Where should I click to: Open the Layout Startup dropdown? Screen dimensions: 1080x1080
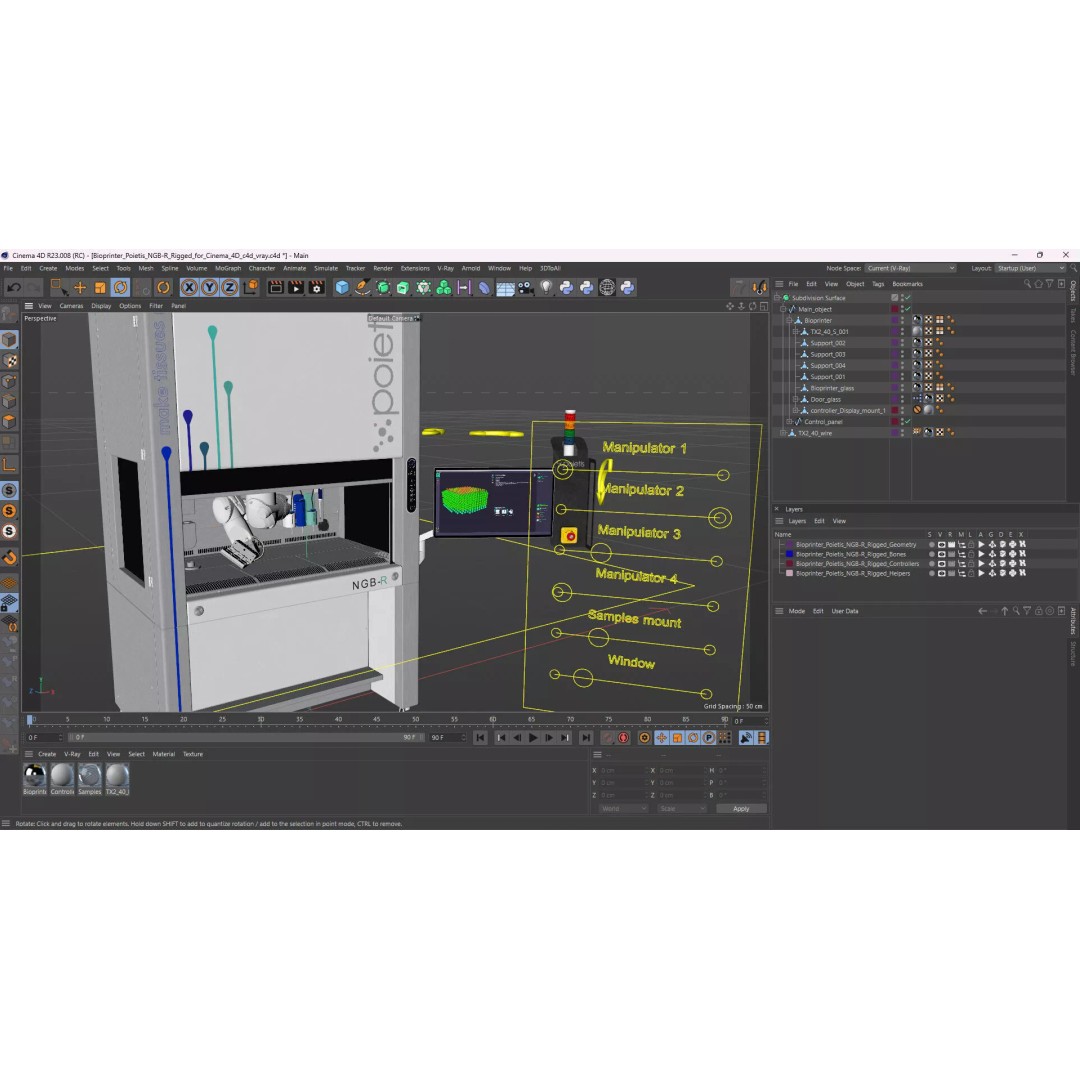(x=1030, y=269)
